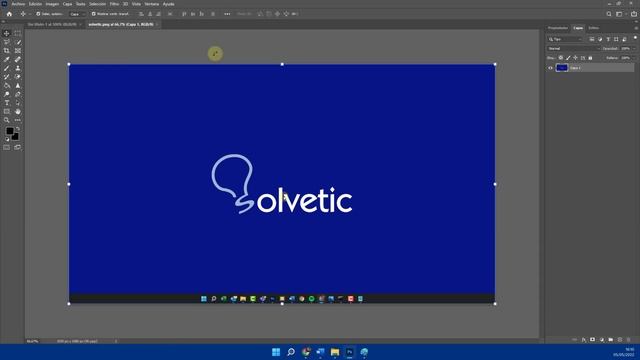The image size is (640, 360).
Task: Toggle lock transparent pixels
Action: (561, 58)
